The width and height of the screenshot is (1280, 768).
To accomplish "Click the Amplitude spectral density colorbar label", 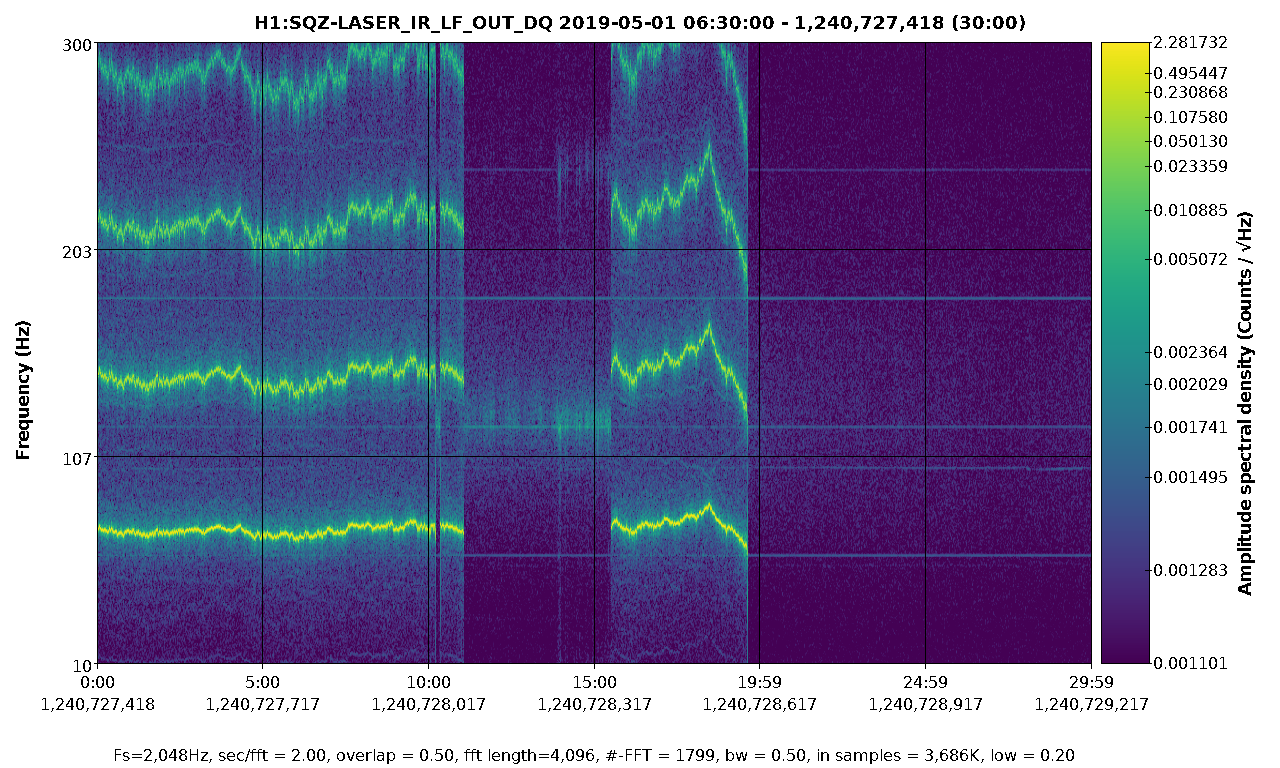I will tap(1245, 403).
